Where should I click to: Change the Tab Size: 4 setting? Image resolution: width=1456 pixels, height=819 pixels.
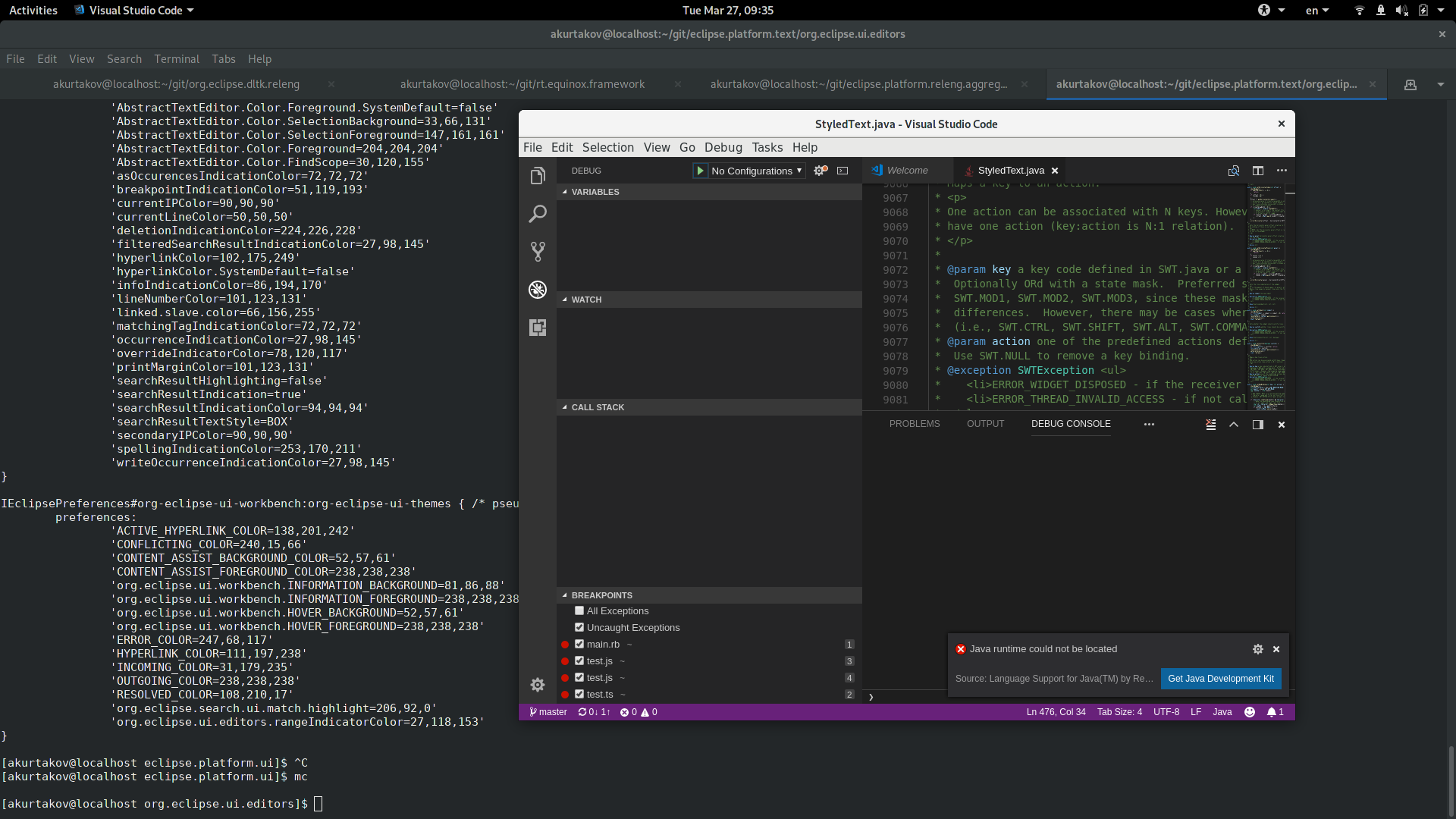[1119, 712]
